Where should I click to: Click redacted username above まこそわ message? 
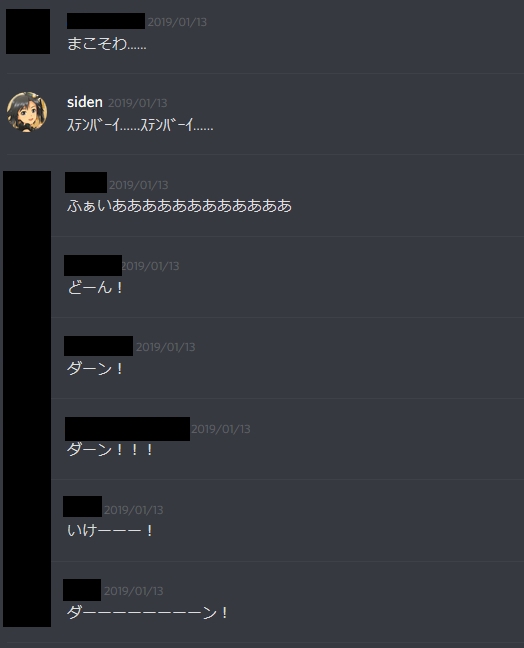point(106,21)
